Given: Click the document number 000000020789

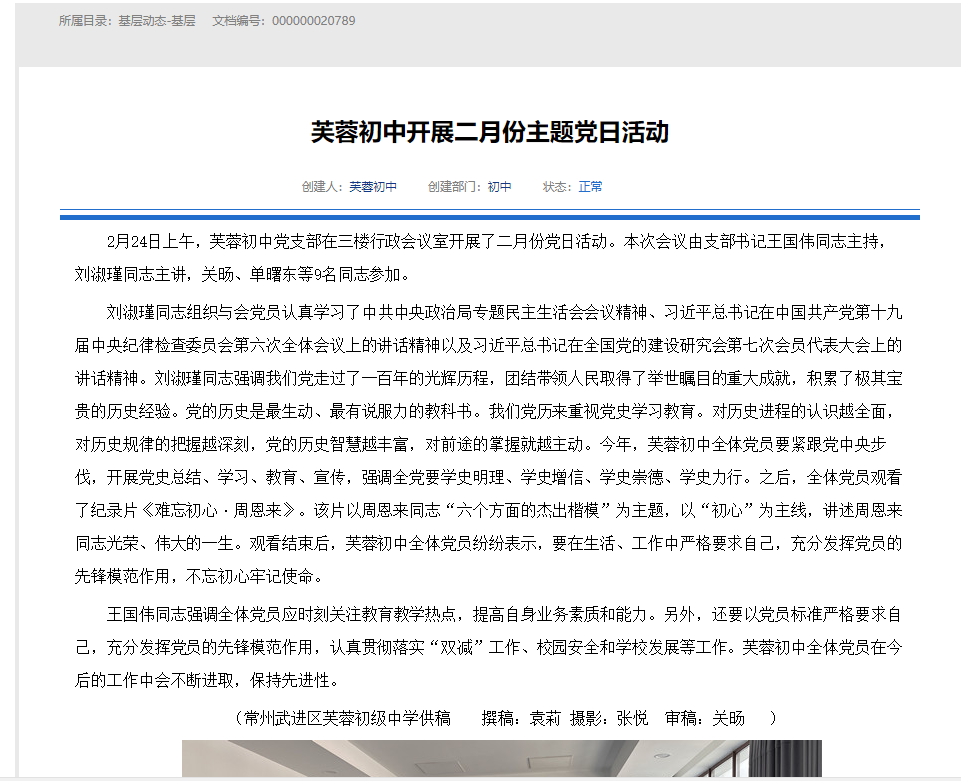Looking at the screenshot, I should pyautogui.click(x=313, y=21).
